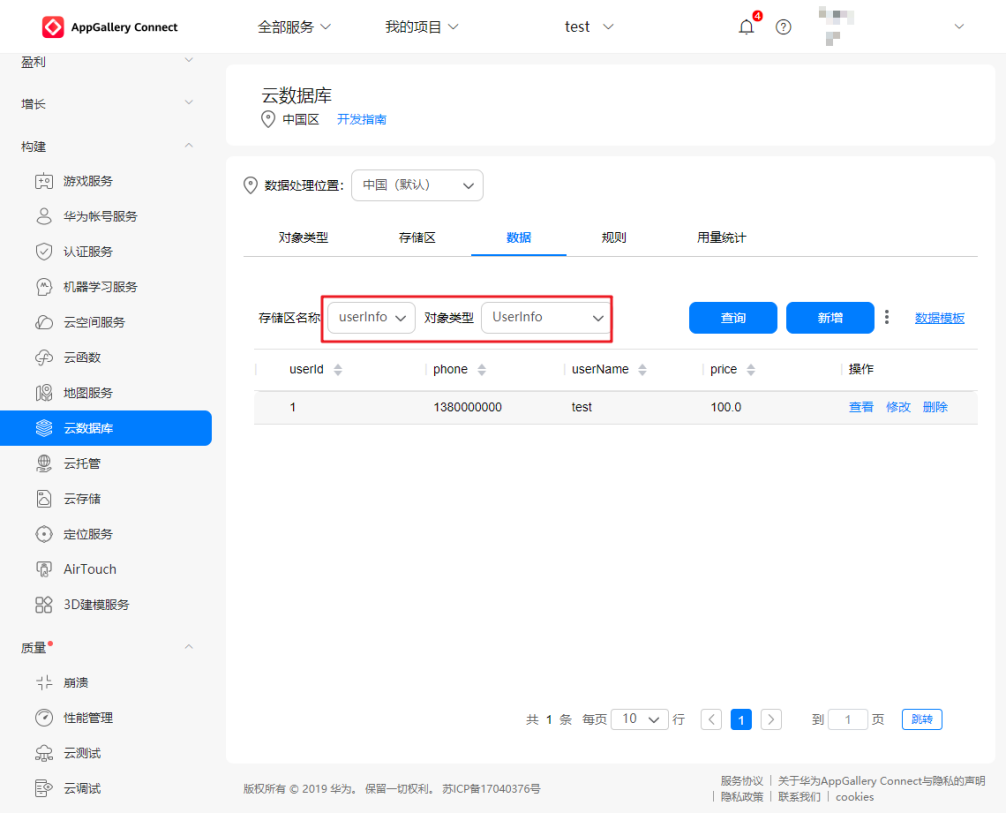This screenshot has height=813, width=1006.
Task: Open the 对象类型 UserInfo dropdown
Action: [x=545, y=318]
